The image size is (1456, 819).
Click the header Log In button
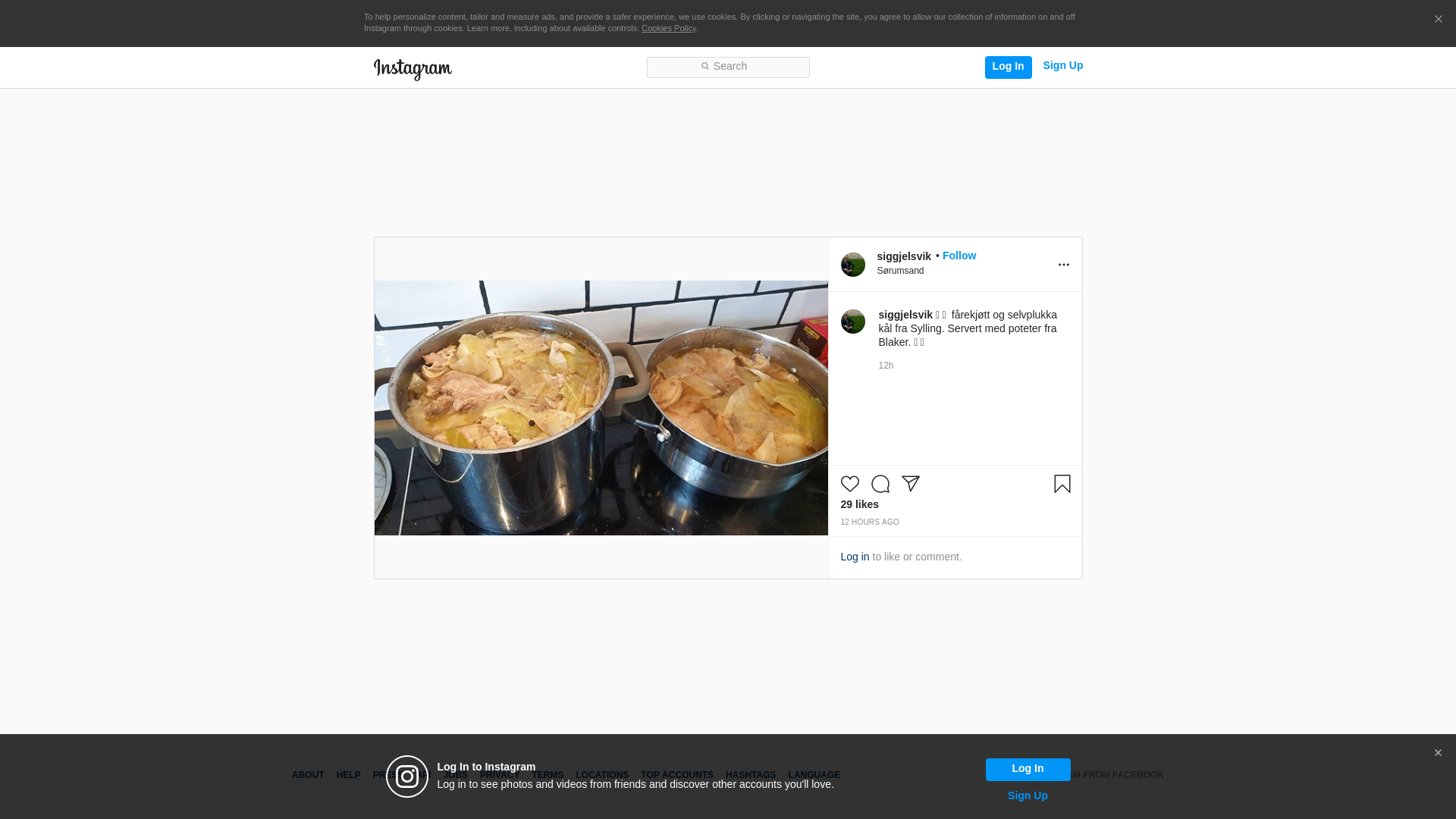1008,67
